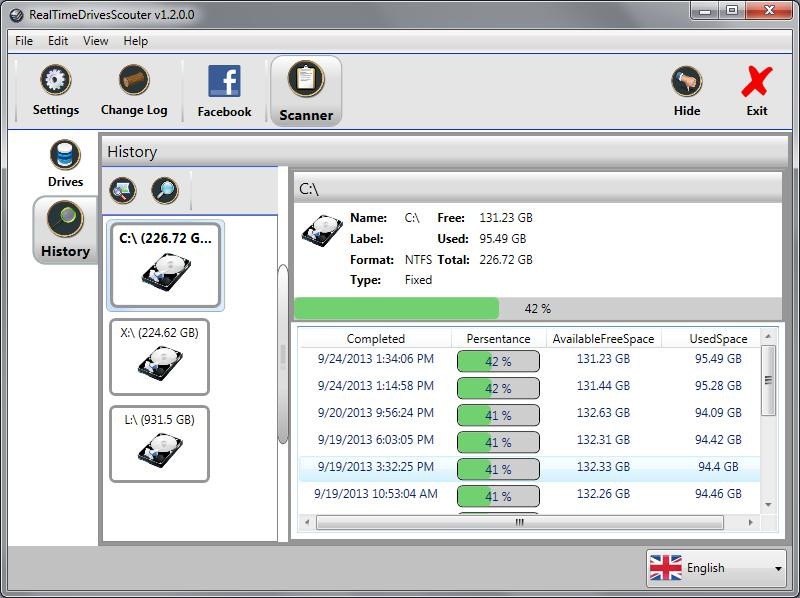This screenshot has width=800, height=598.
Task: Select the L:\ (931.5 GB) drive card
Action: click(x=160, y=443)
